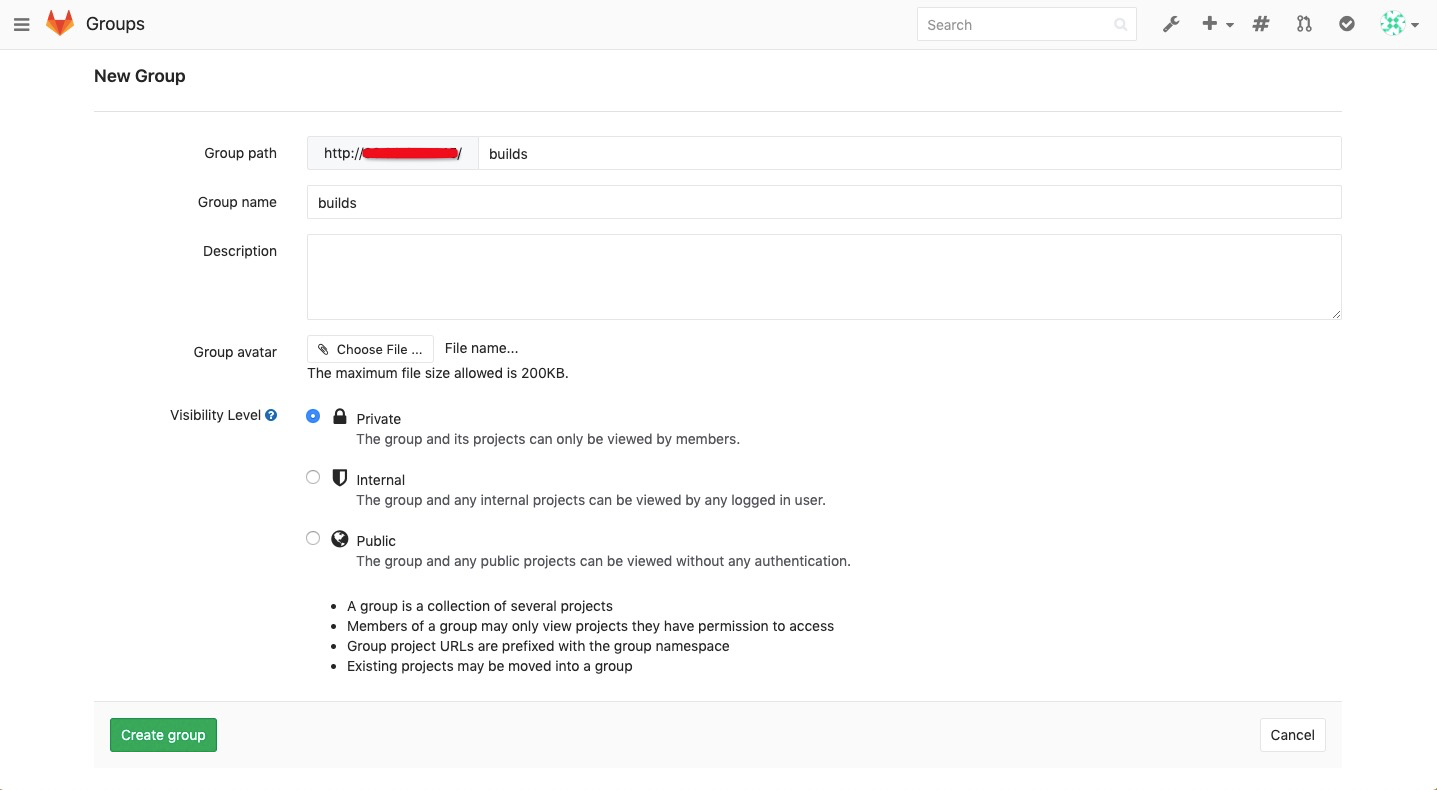Open issues via the hash icon
The image size is (1437, 790).
(1261, 24)
